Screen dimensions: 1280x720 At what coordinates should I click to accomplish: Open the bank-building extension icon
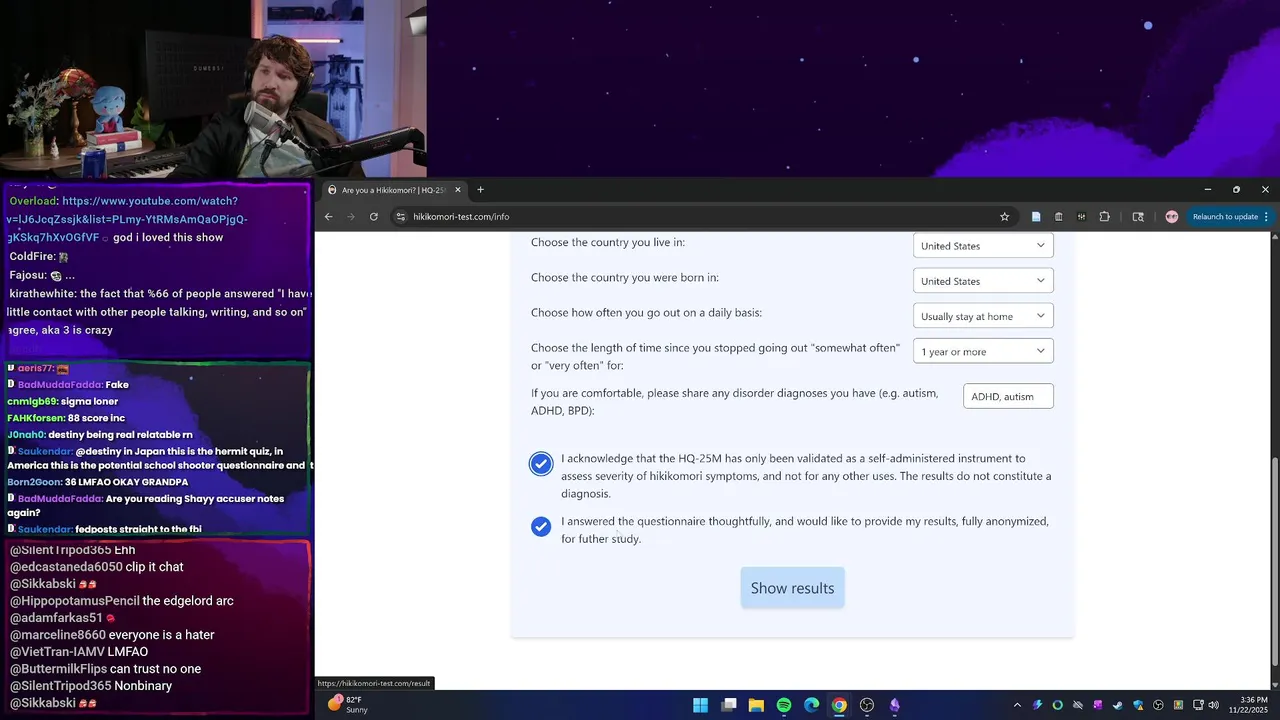point(1059,216)
